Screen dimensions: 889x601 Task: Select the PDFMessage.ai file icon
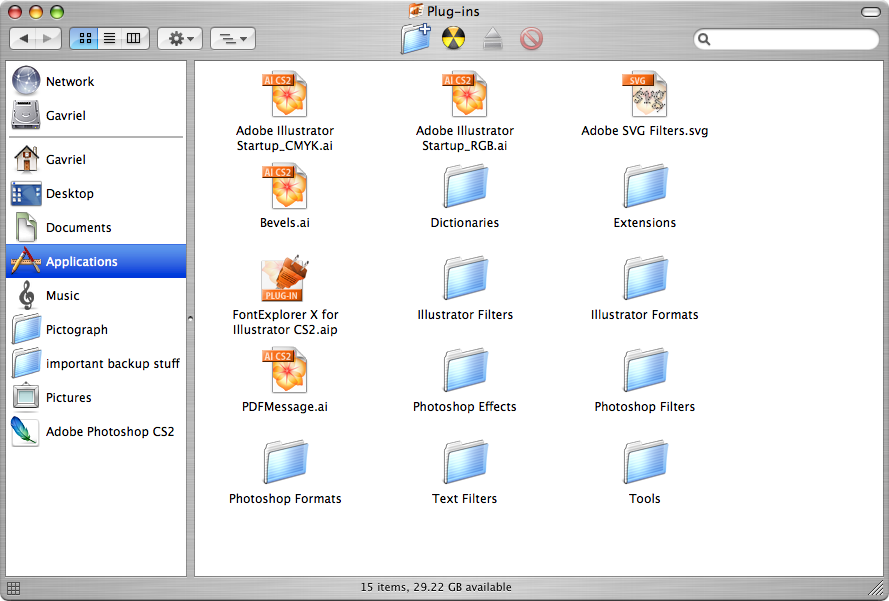pos(285,370)
